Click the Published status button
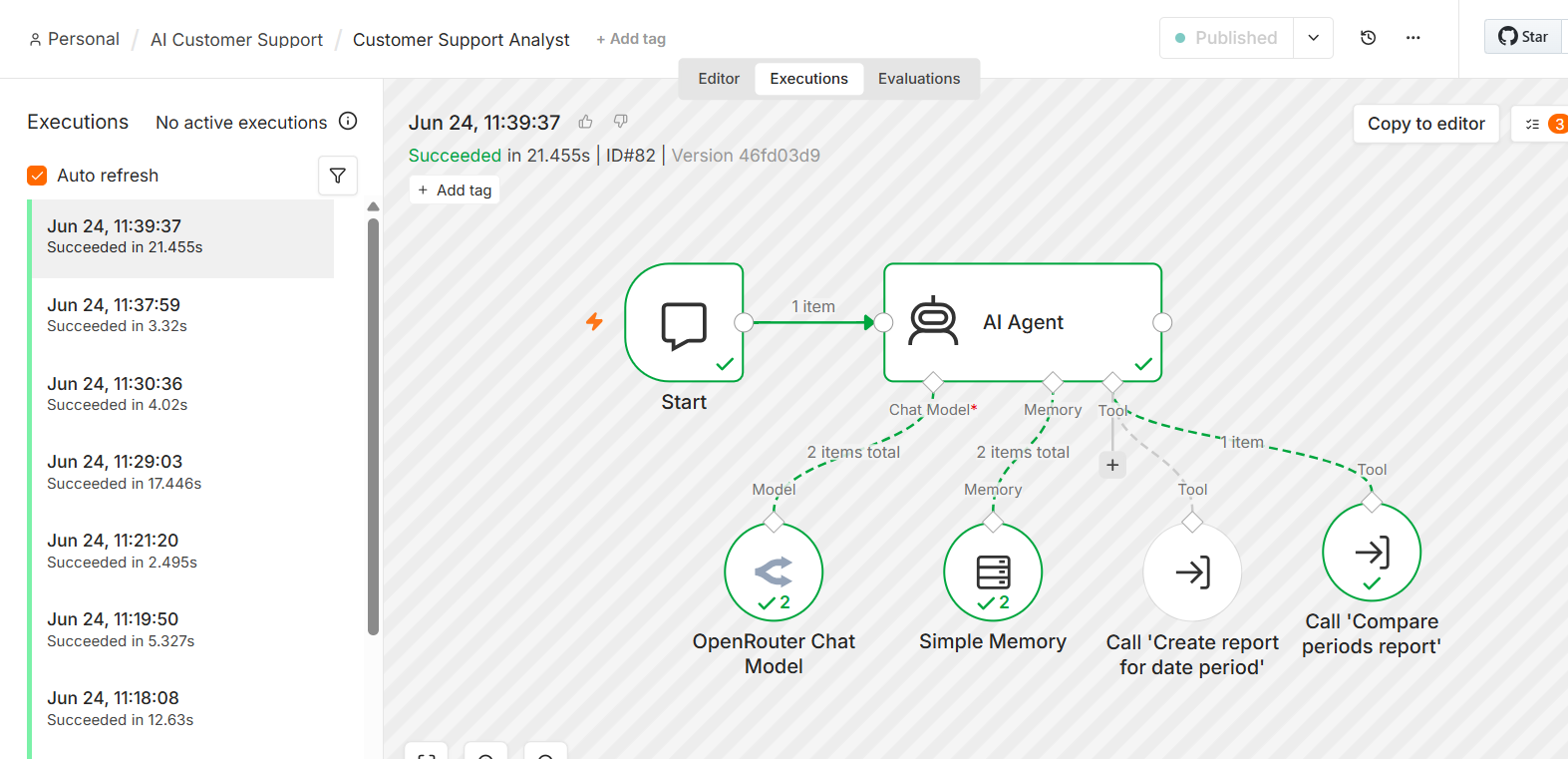Screen dimensions: 1568x759 click(x=1227, y=38)
